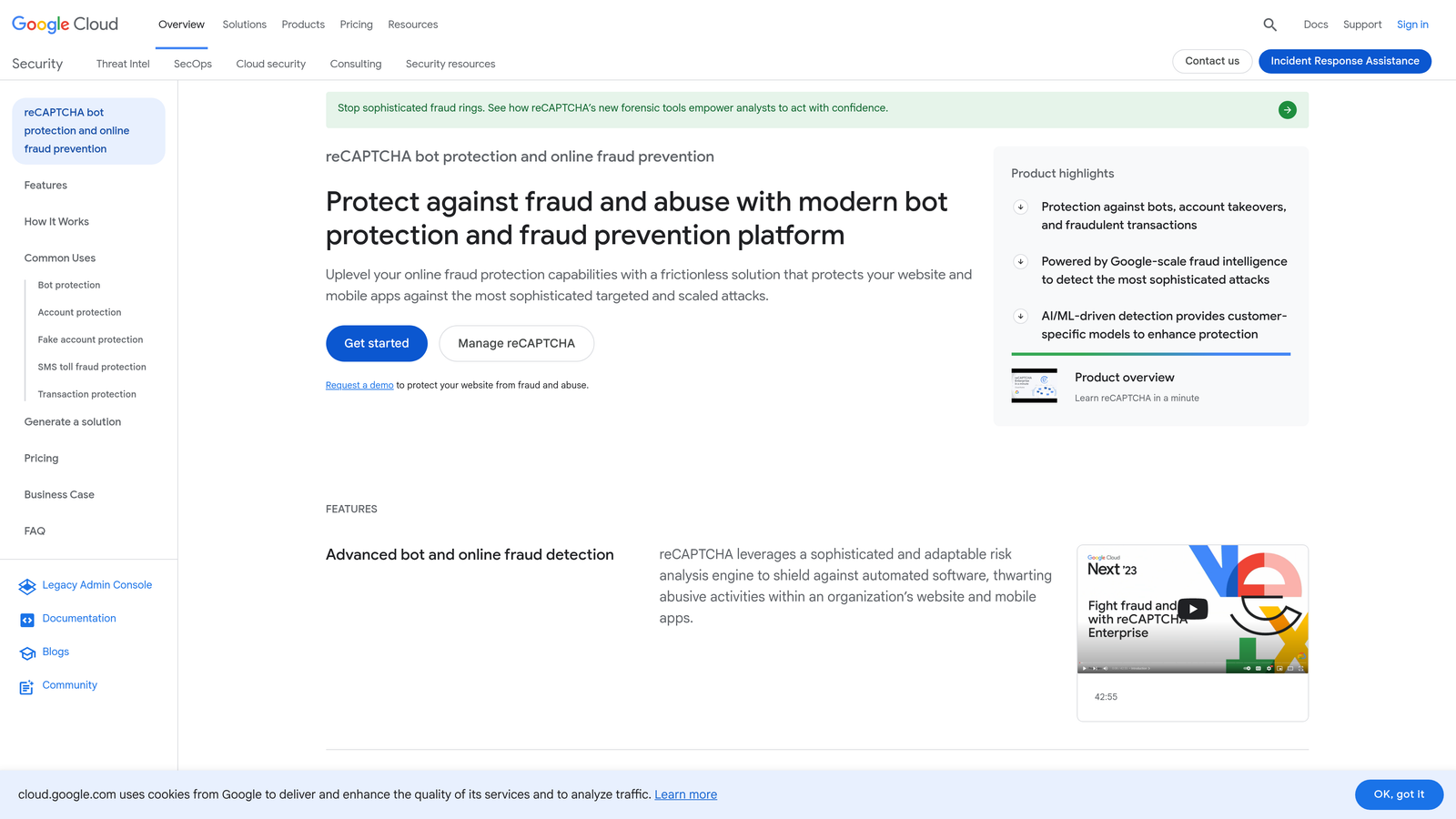Open the Documentation sidebar icon
Screen dimensions: 1456x819
coord(26,619)
